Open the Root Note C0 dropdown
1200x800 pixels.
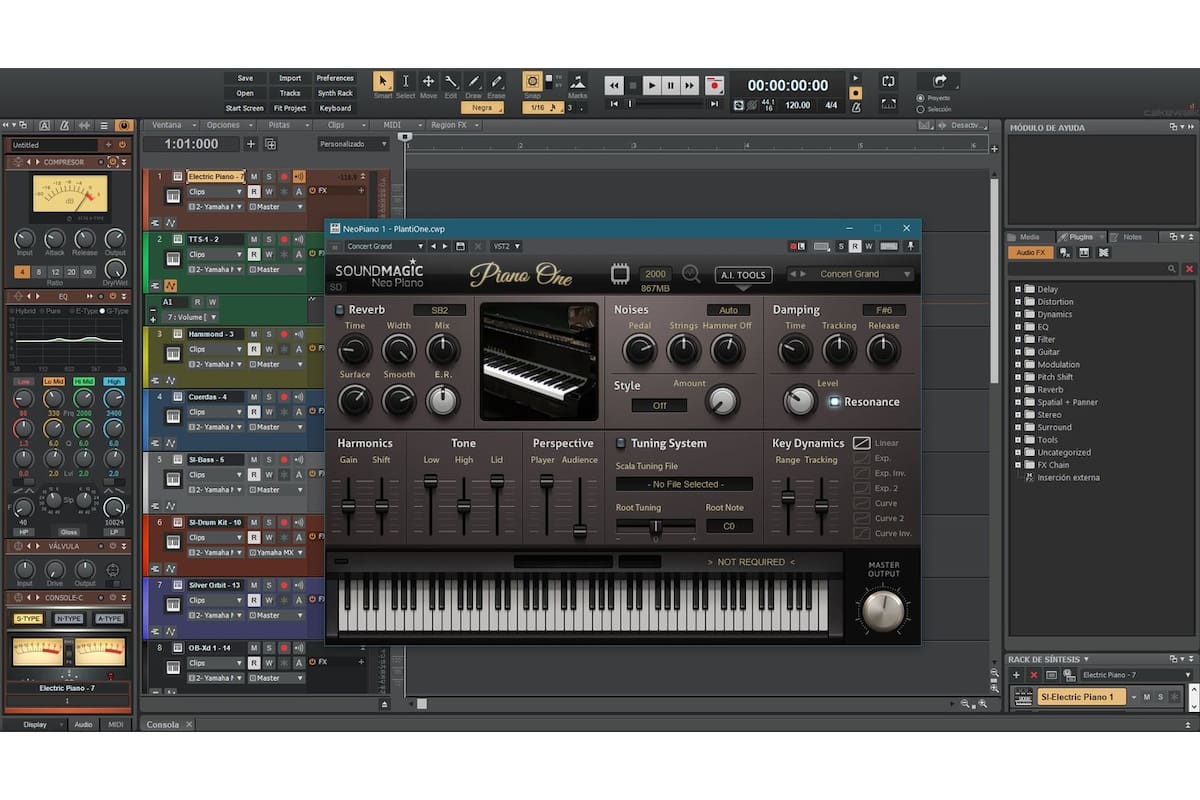pyautogui.click(x=729, y=524)
